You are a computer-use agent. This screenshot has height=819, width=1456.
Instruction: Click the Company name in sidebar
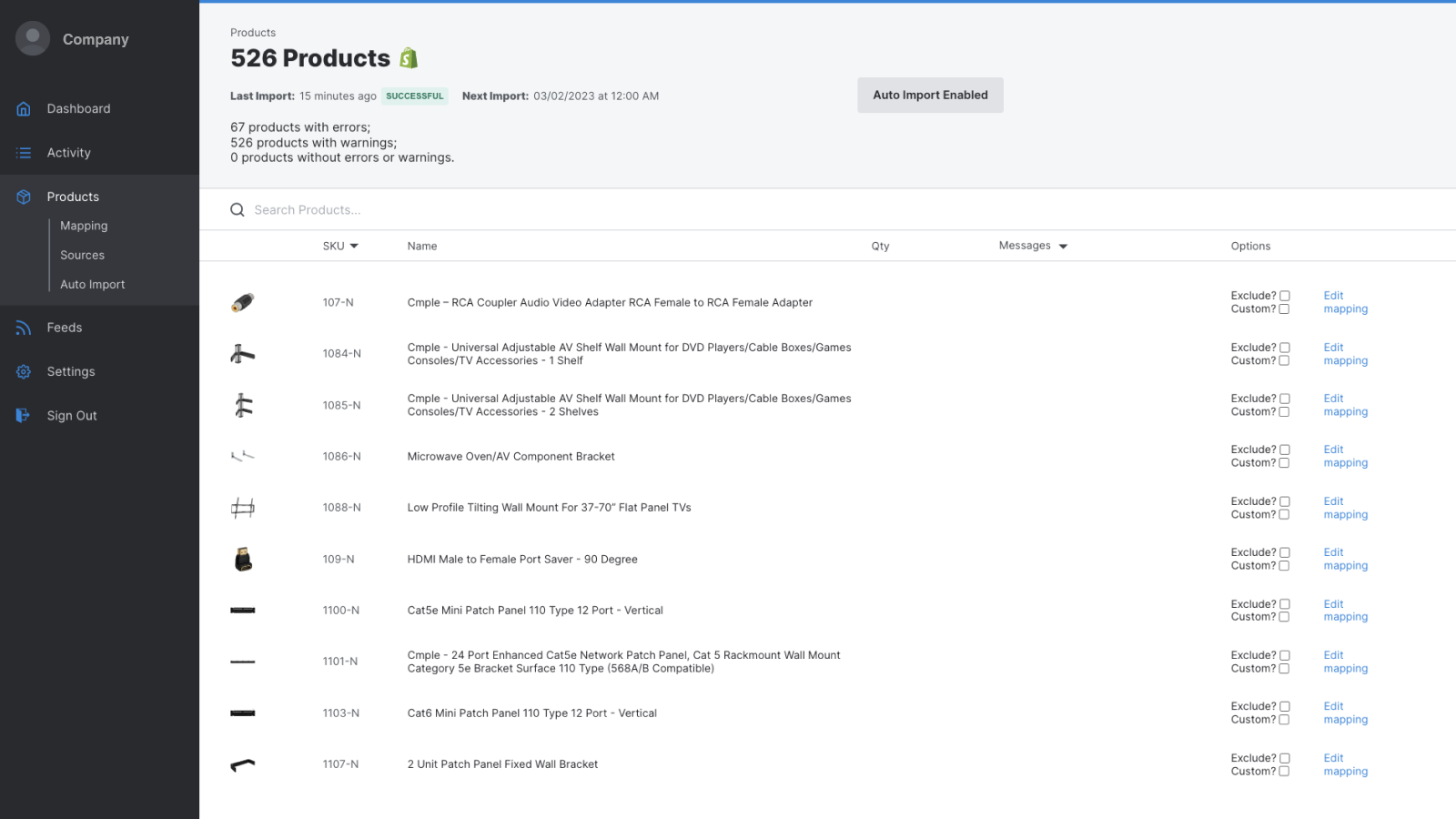tap(96, 39)
